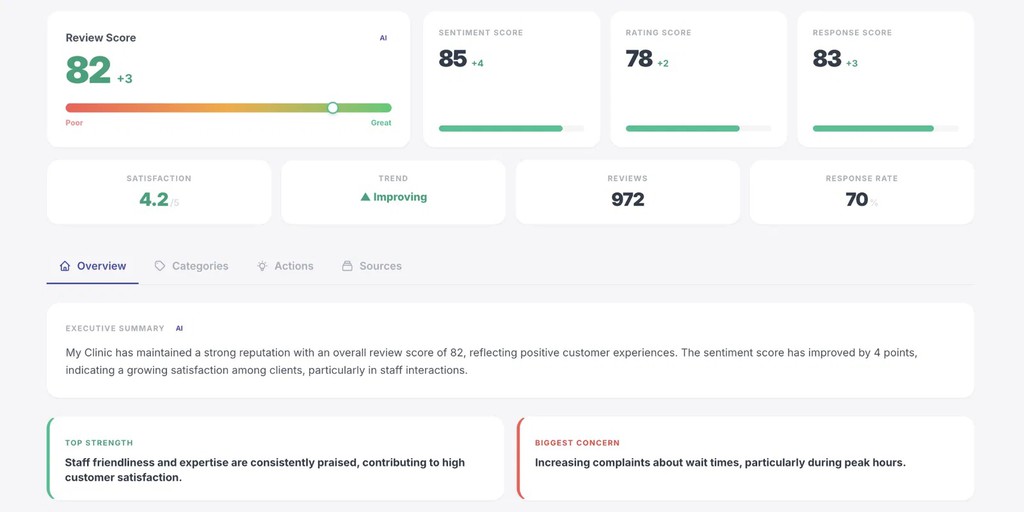Click the Improving trend label

[x=400, y=197]
